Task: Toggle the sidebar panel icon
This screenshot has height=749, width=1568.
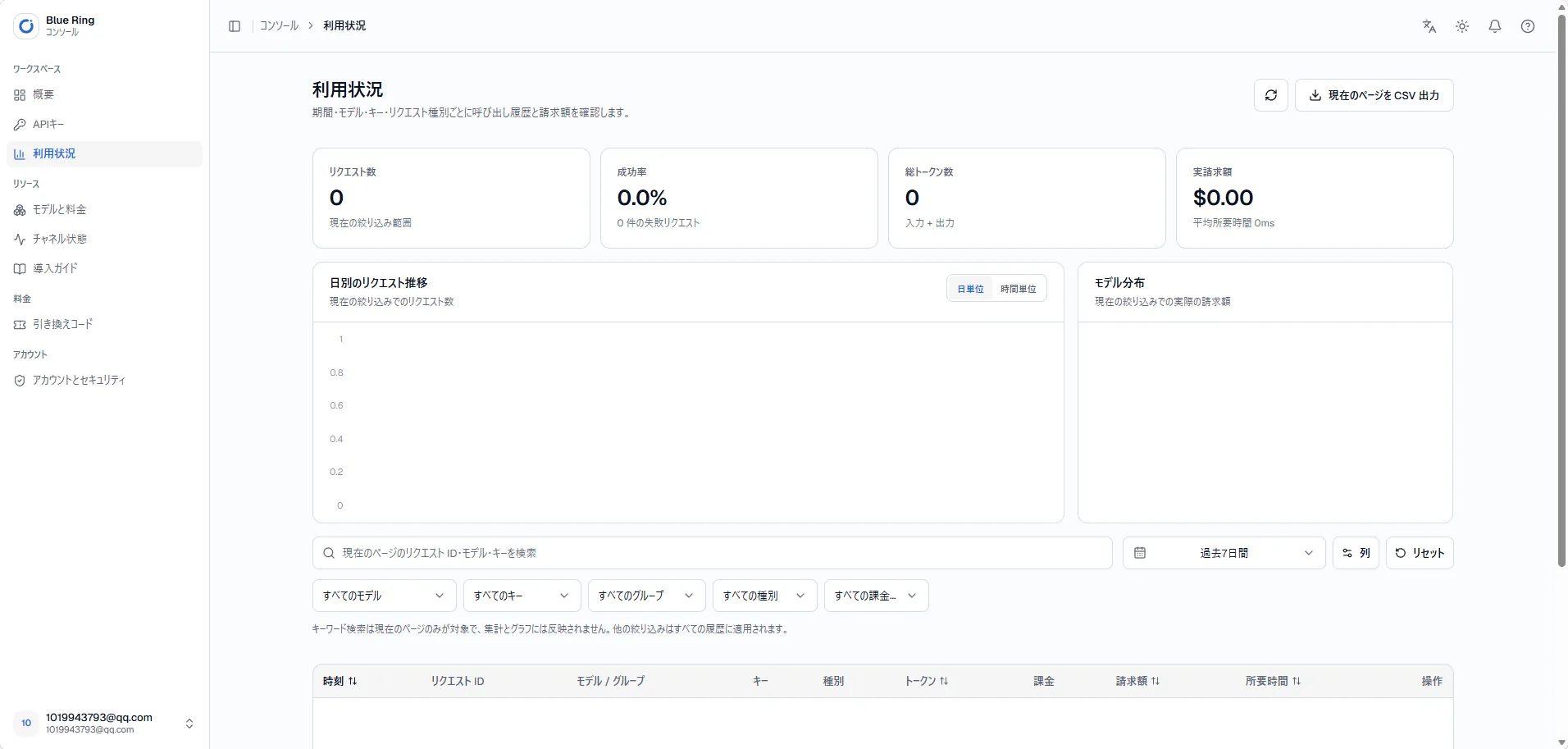Action: [x=235, y=26]
